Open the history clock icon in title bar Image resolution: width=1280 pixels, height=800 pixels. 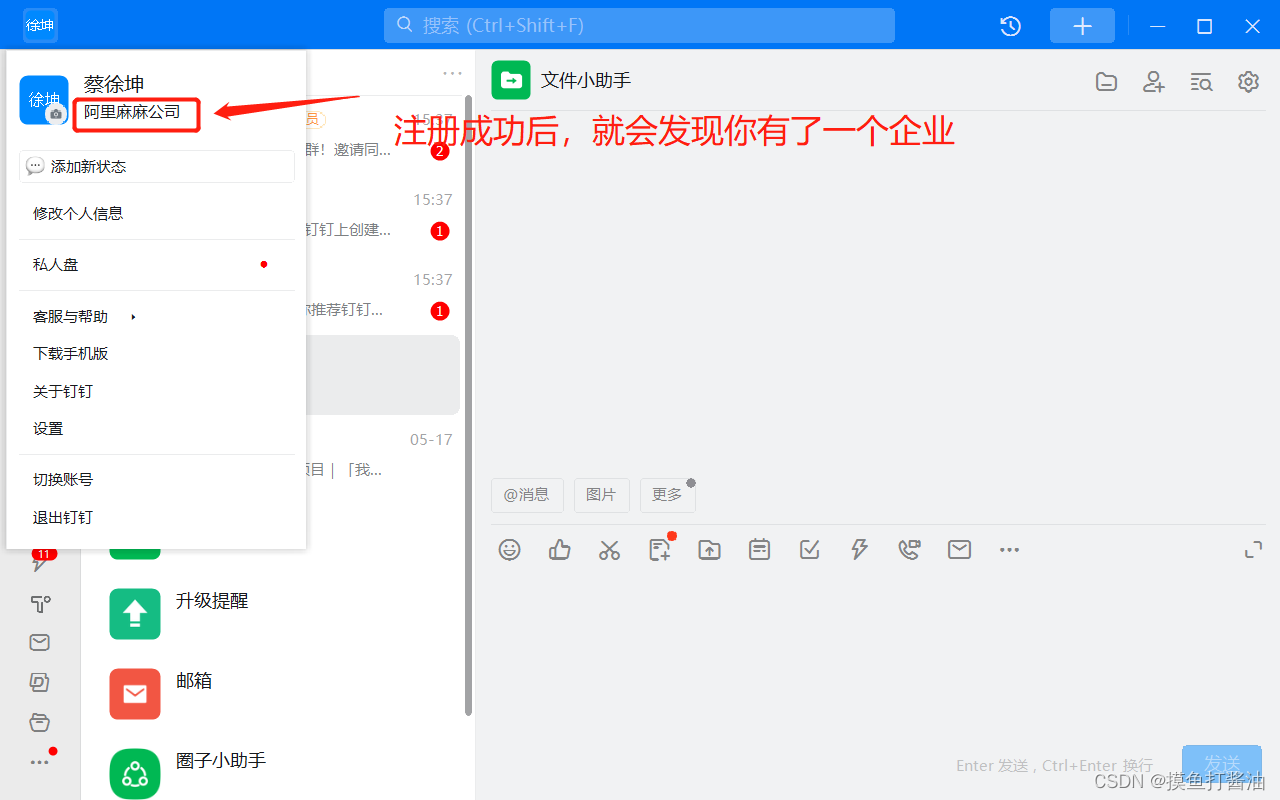pyautogui.click(x=1011, y=26)
